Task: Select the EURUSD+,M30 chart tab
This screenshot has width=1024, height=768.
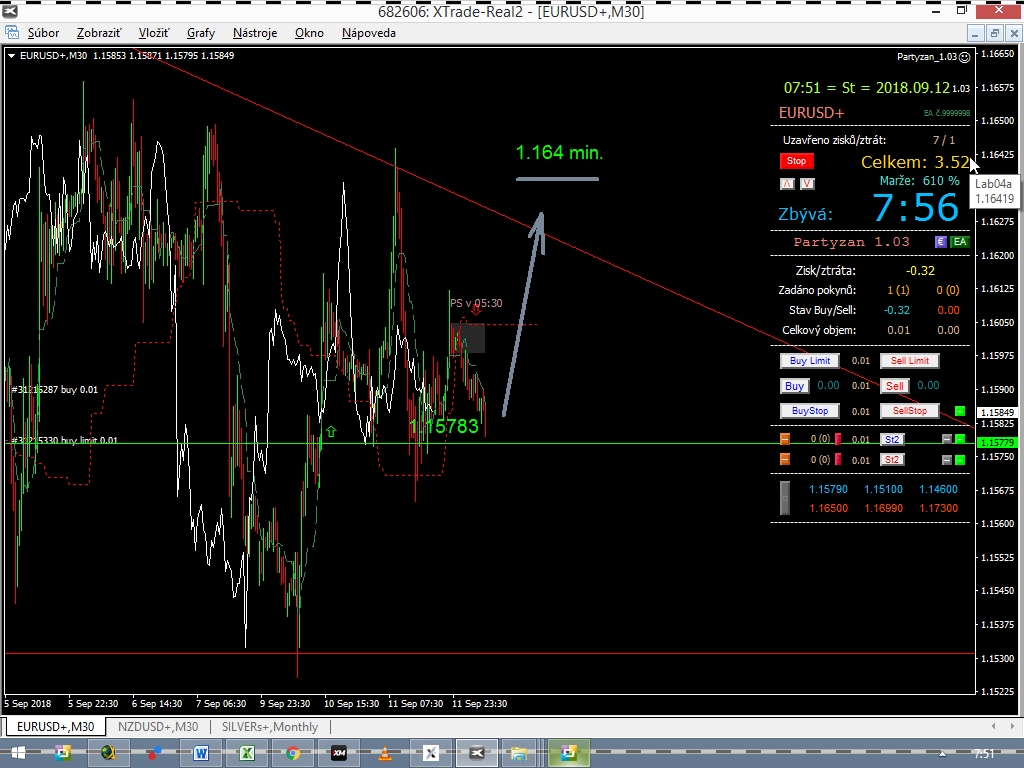Action: click(56, 727)
